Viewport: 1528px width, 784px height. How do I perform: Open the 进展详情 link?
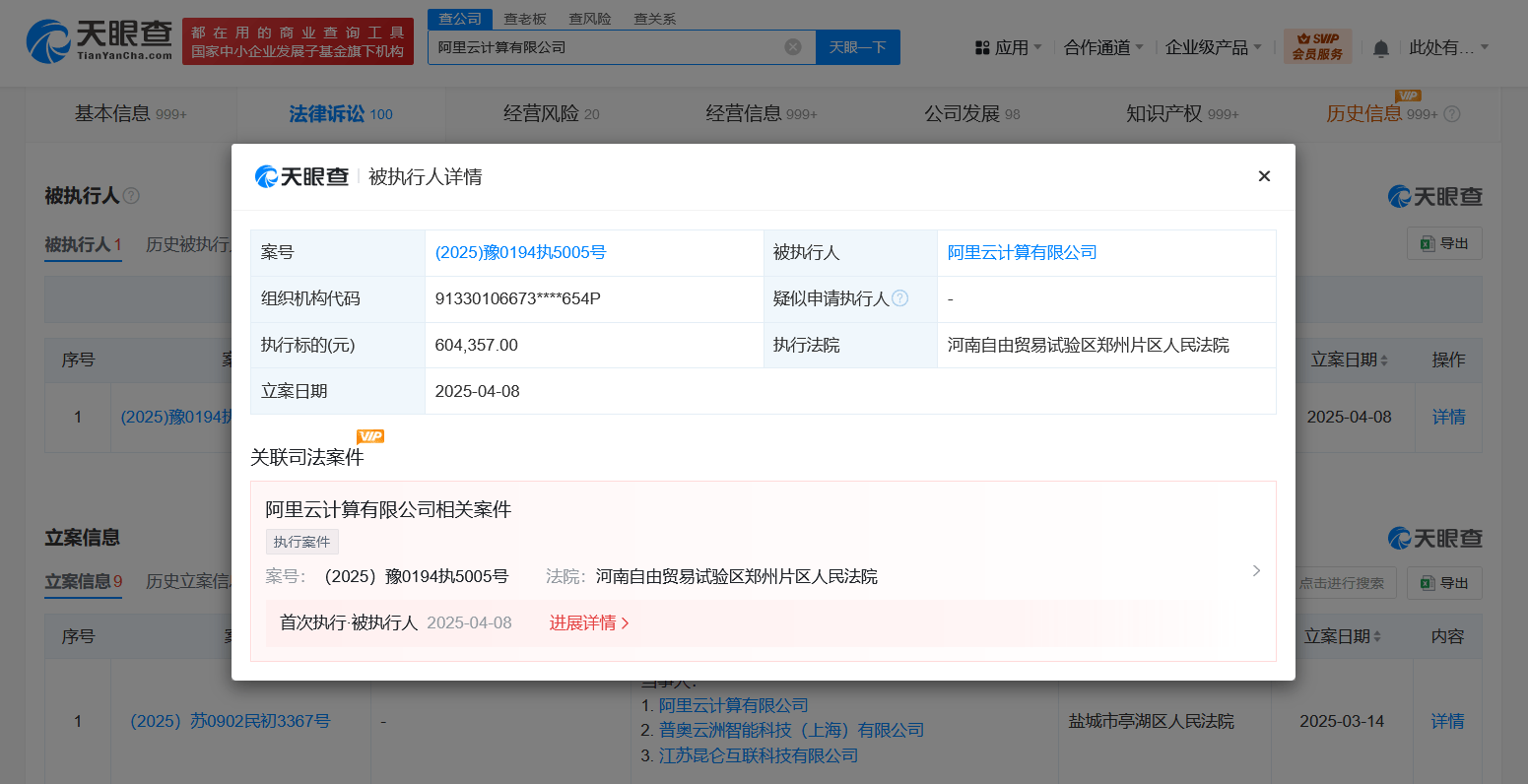pos(589,623)
